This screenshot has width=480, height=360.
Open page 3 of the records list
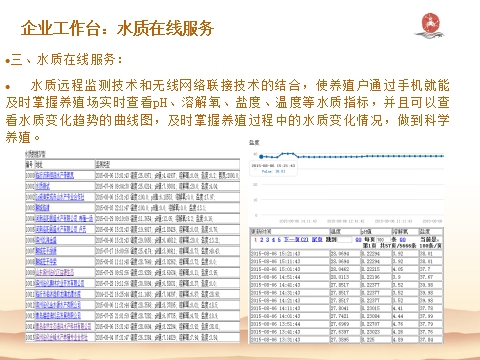[x=267, y=240]
